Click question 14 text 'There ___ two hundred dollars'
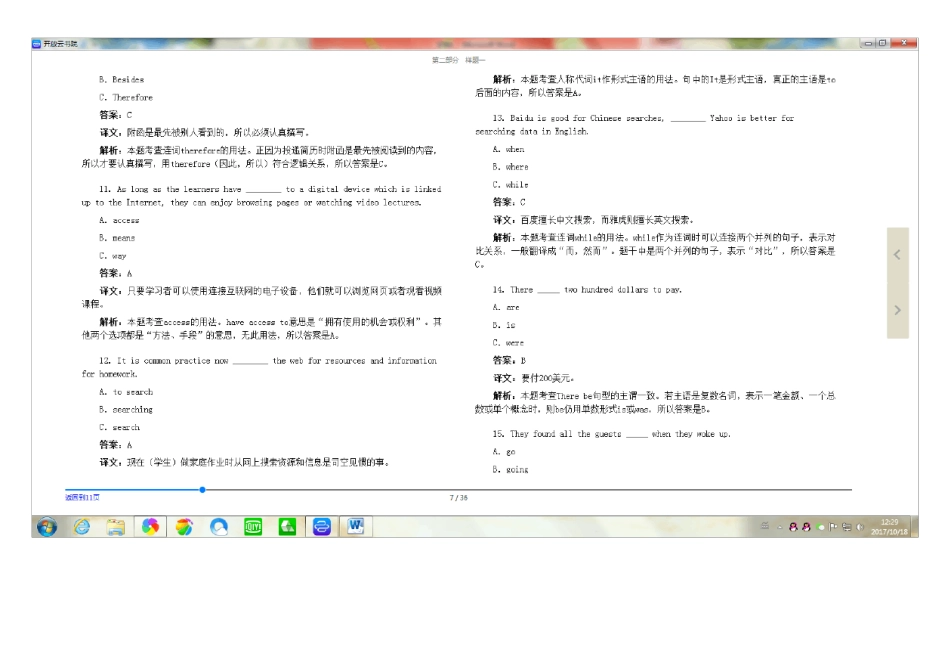Image resolution: width=950 pixels, height=671 pixels. tap(579, 289)
